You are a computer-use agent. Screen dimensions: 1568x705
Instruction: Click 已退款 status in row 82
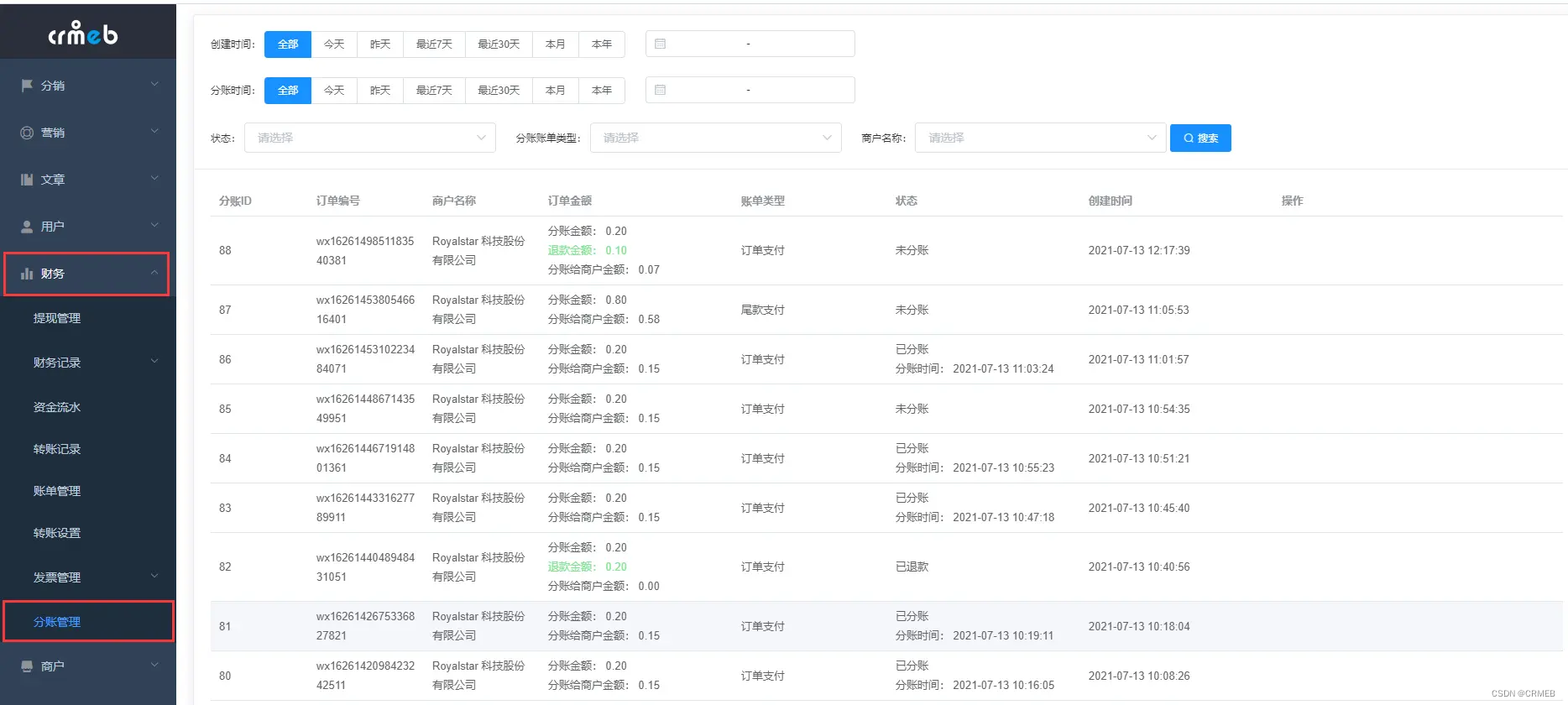[912, 567]
